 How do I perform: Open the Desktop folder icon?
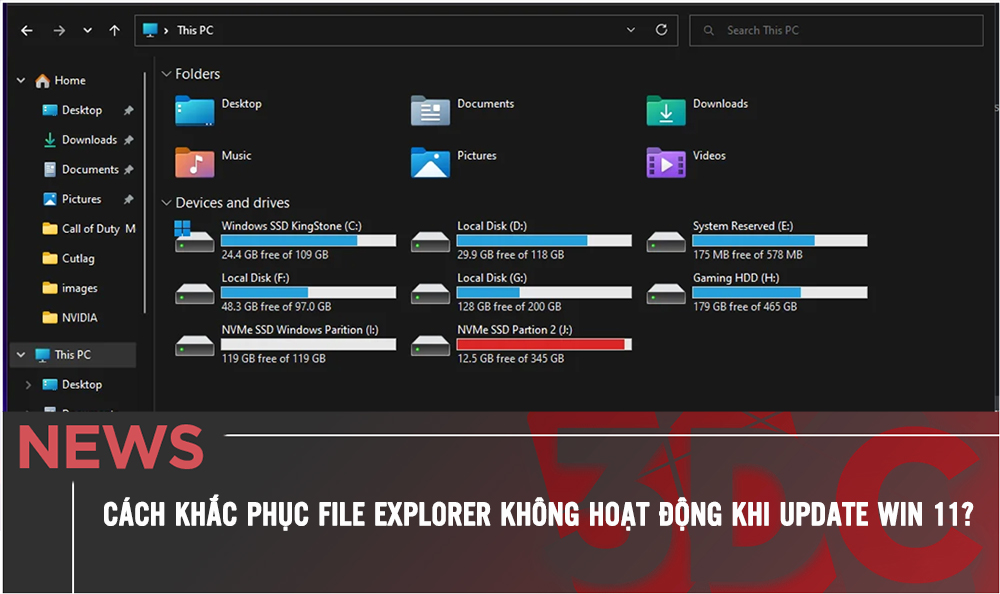(195, 110)
